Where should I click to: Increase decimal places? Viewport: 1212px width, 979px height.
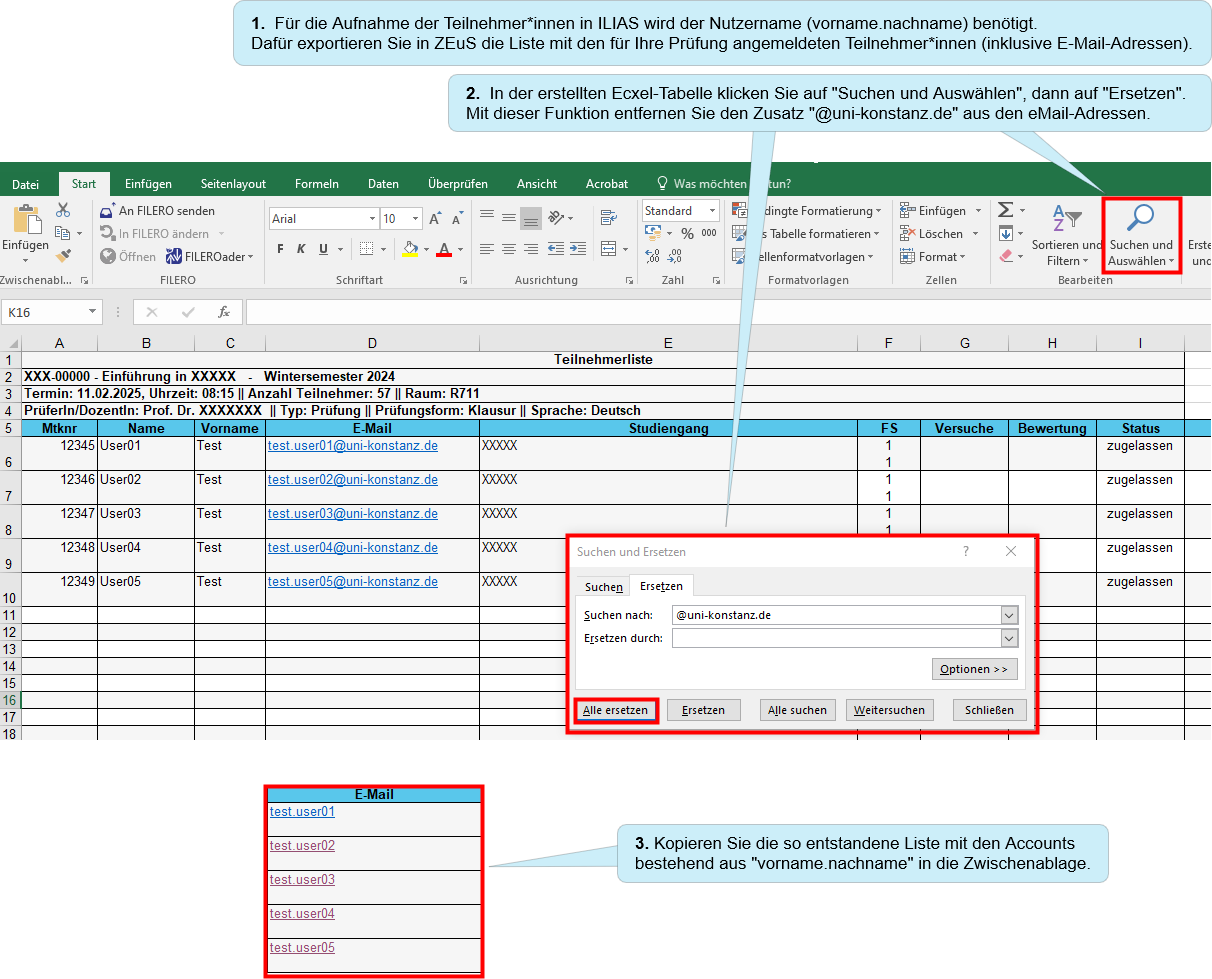(653, 257)
